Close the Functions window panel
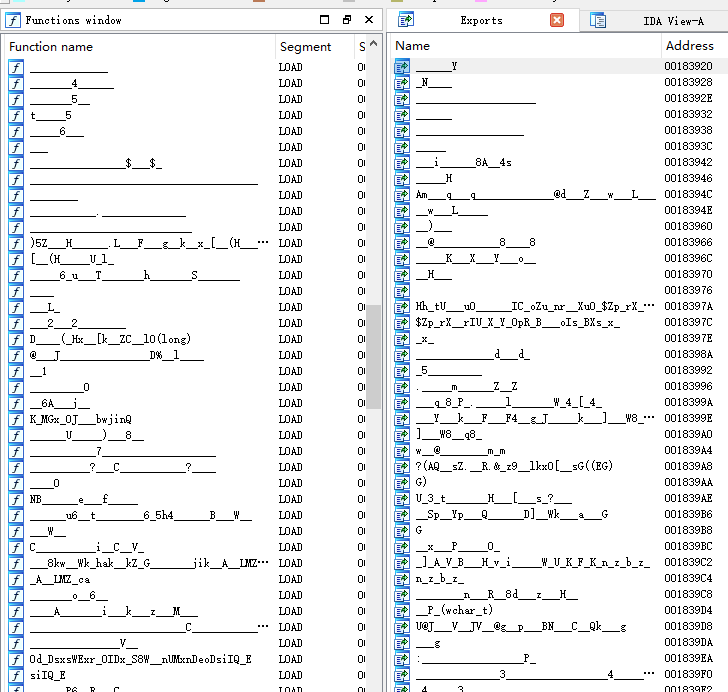The width and height of the screenshot is (728, 692). pos(369,20)
